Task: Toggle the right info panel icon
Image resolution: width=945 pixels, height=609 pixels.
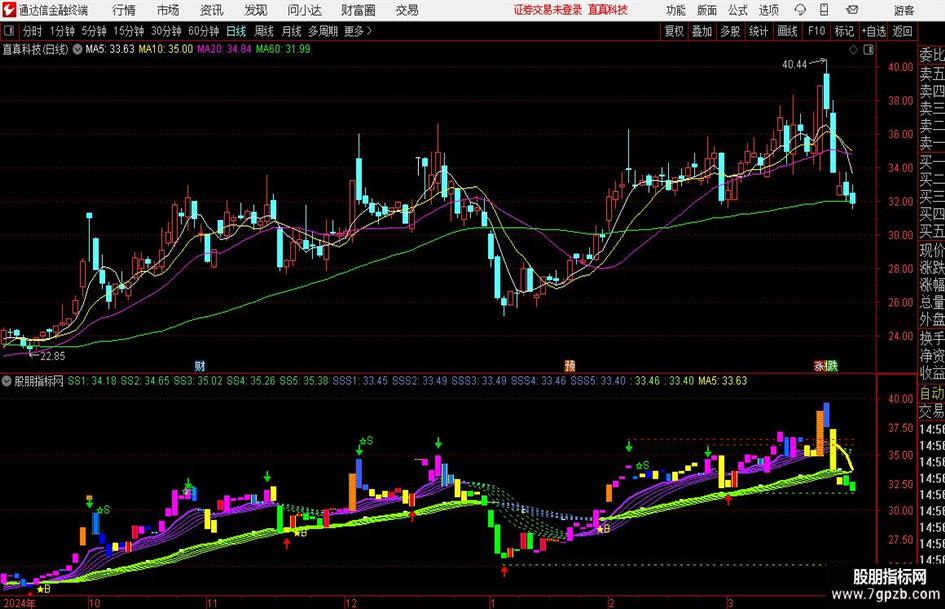Action: (x=868, y=49)
